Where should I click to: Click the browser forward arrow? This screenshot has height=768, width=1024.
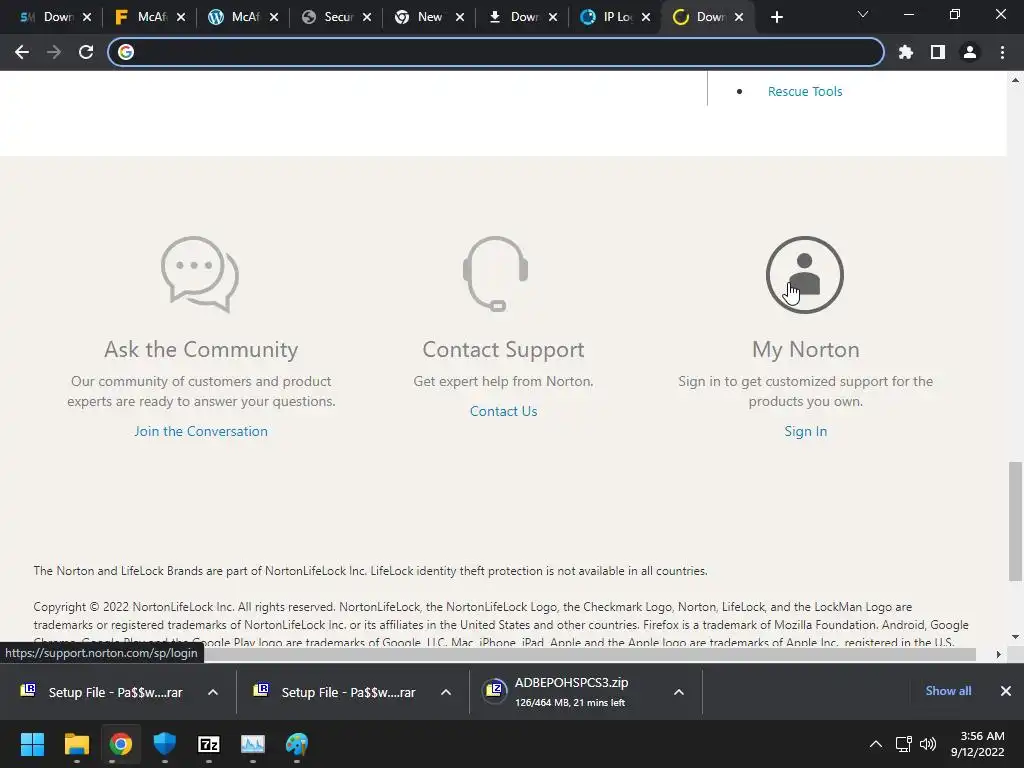coord(54,52)
